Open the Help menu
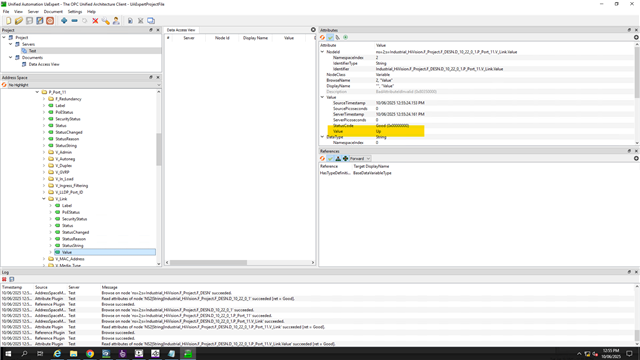 [91, 12]
